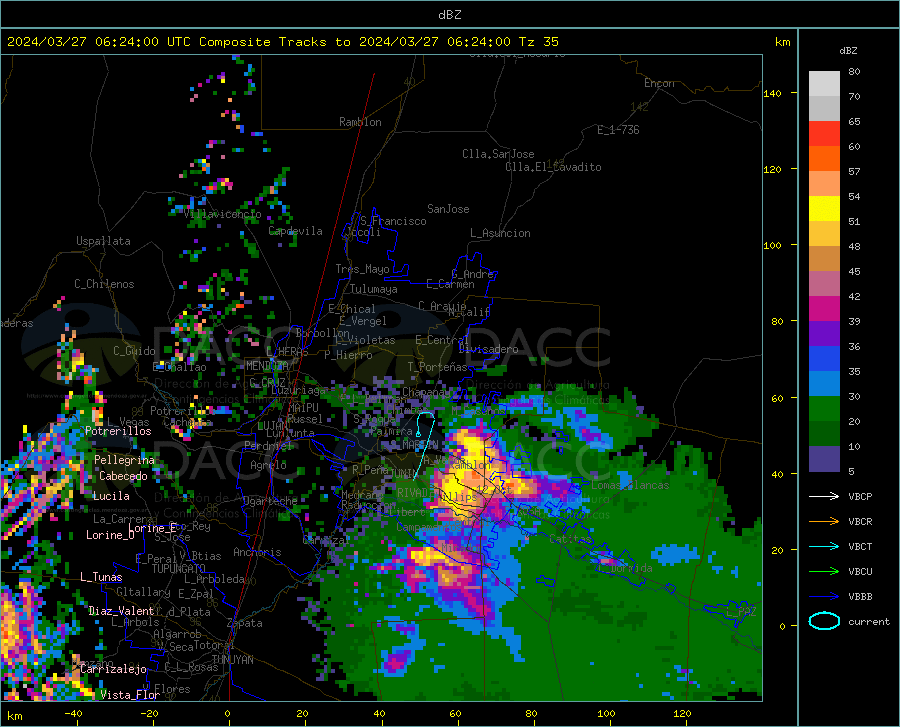
Task: Click the 'Zapata' map label
Action: (x=245, y=623)
